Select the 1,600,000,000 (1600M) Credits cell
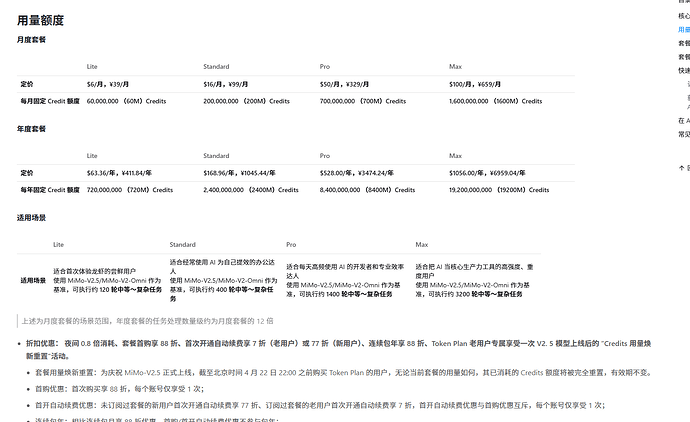 point(496,101)
